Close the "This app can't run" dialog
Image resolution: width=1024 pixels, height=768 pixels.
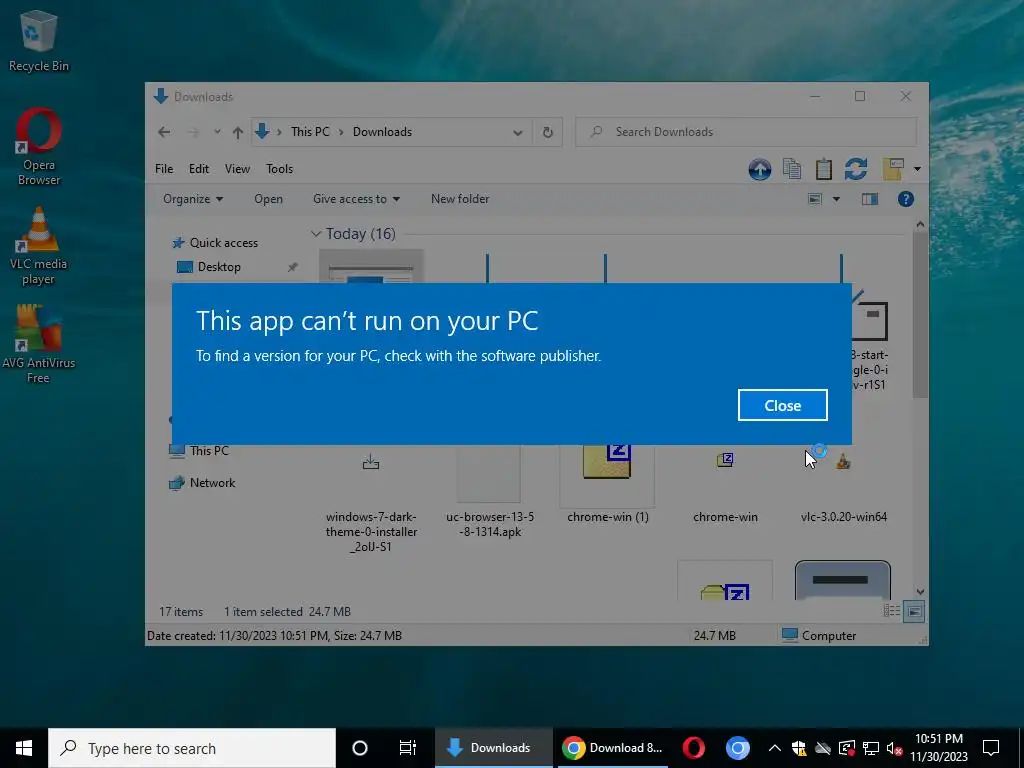click(782, 406)
